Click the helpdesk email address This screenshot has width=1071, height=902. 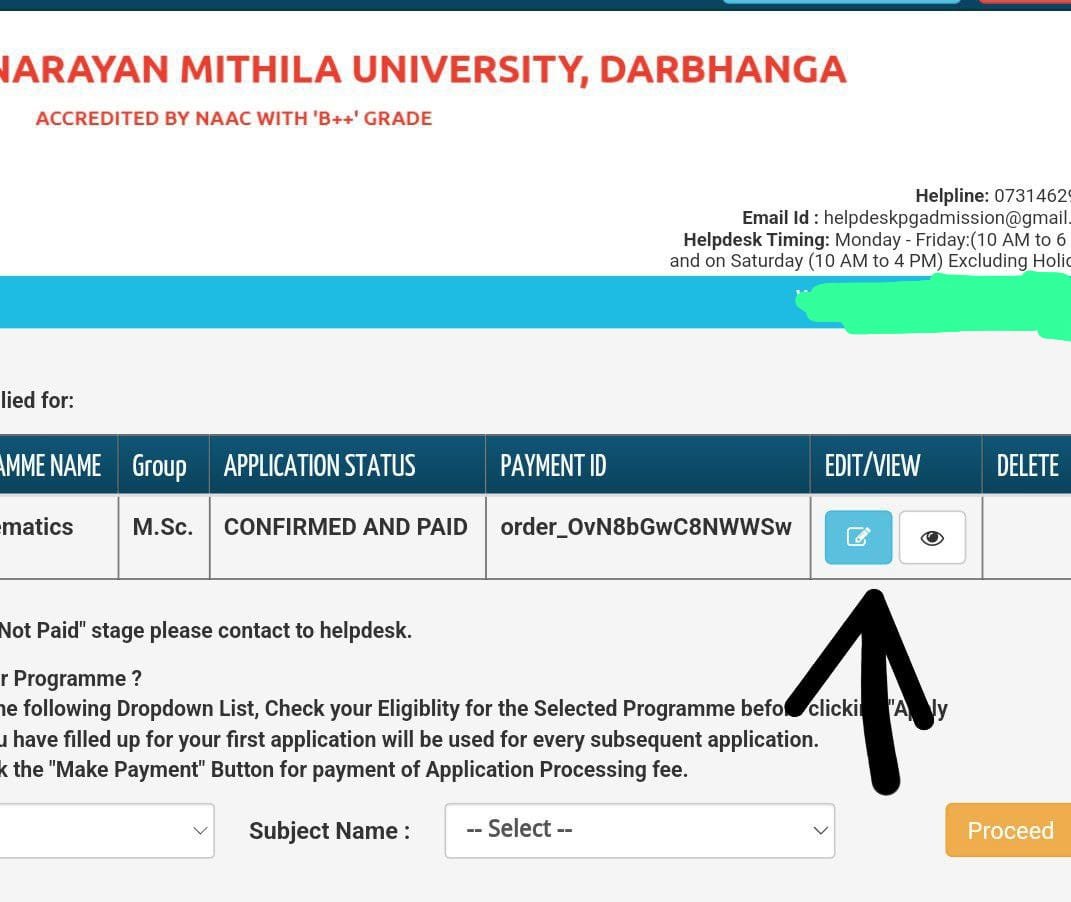[x=946, y=218]
